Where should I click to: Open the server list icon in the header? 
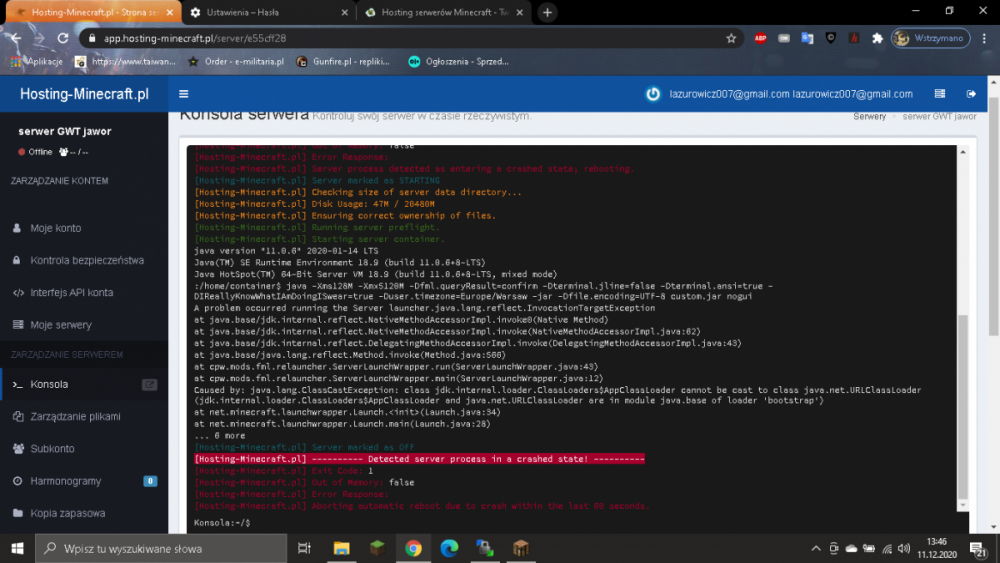click(939, 94)
